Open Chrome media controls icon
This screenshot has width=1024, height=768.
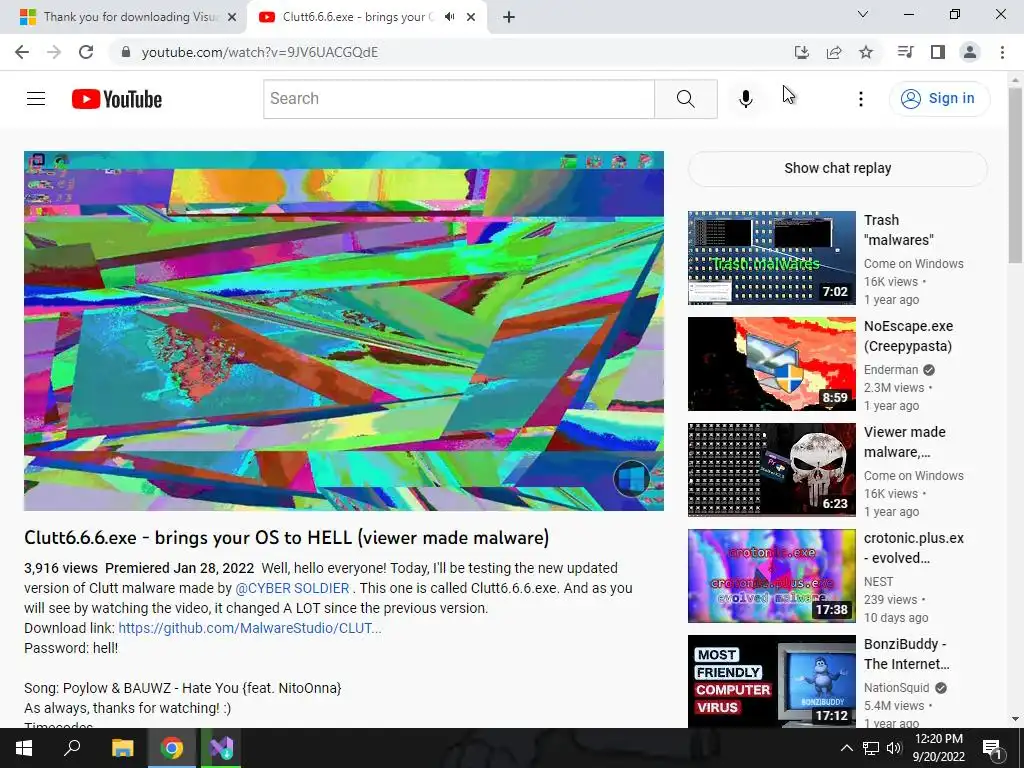(905, 52)
